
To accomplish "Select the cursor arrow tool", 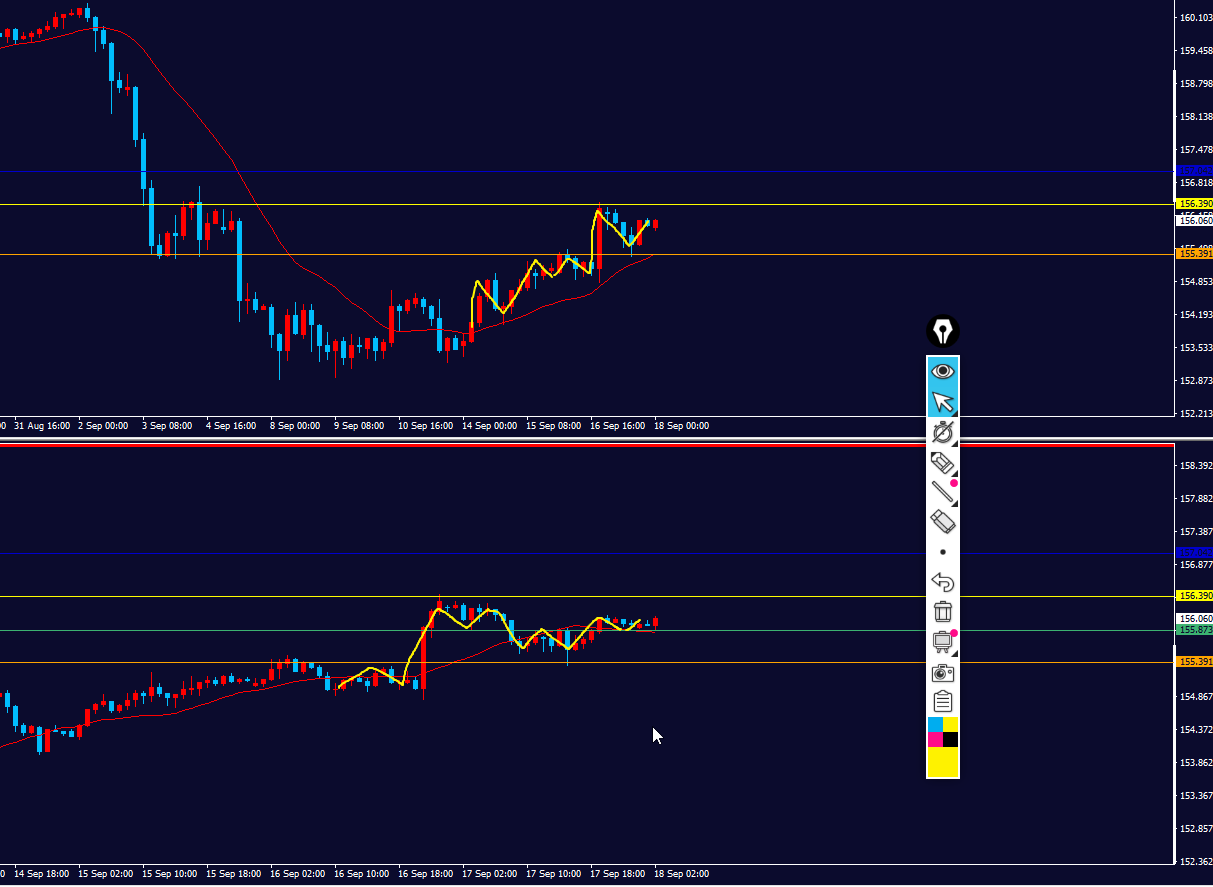I will 943,402.
